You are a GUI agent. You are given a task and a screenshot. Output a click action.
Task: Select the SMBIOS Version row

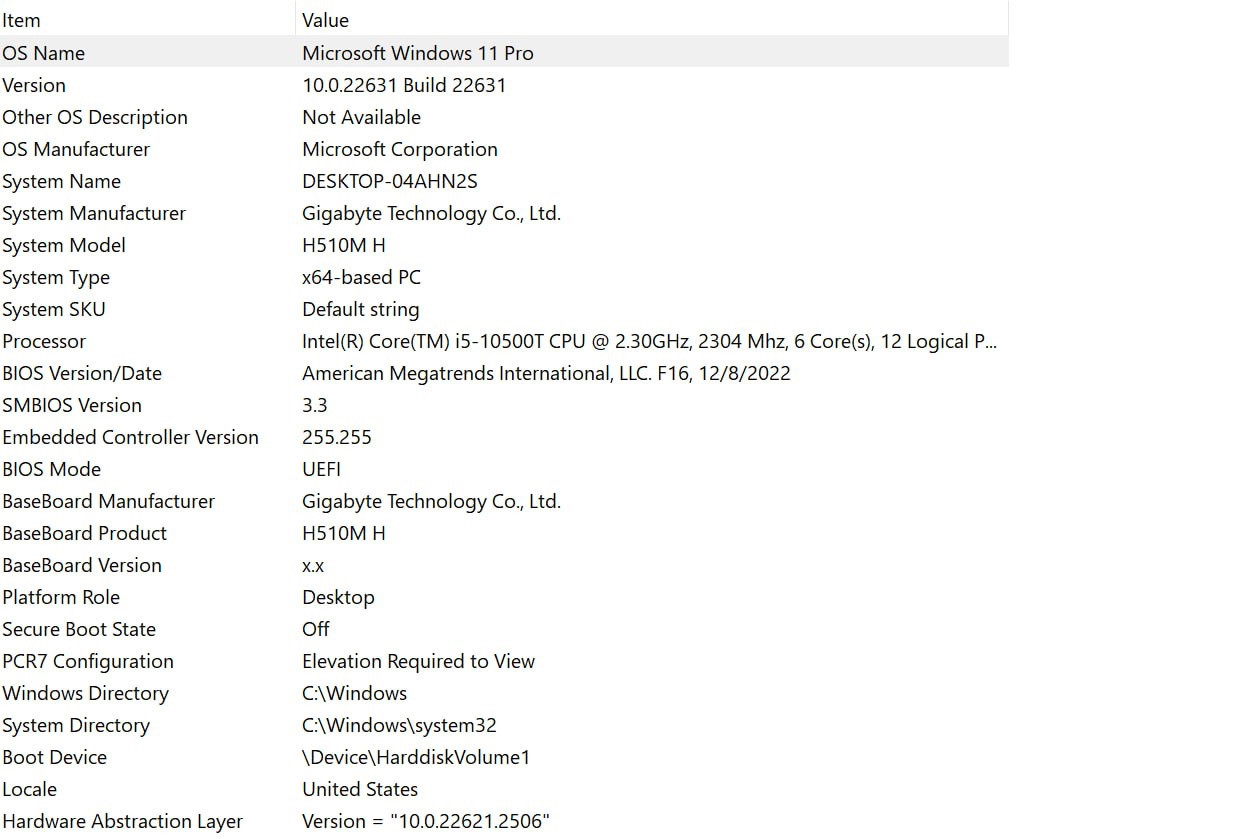click(72, 405)
